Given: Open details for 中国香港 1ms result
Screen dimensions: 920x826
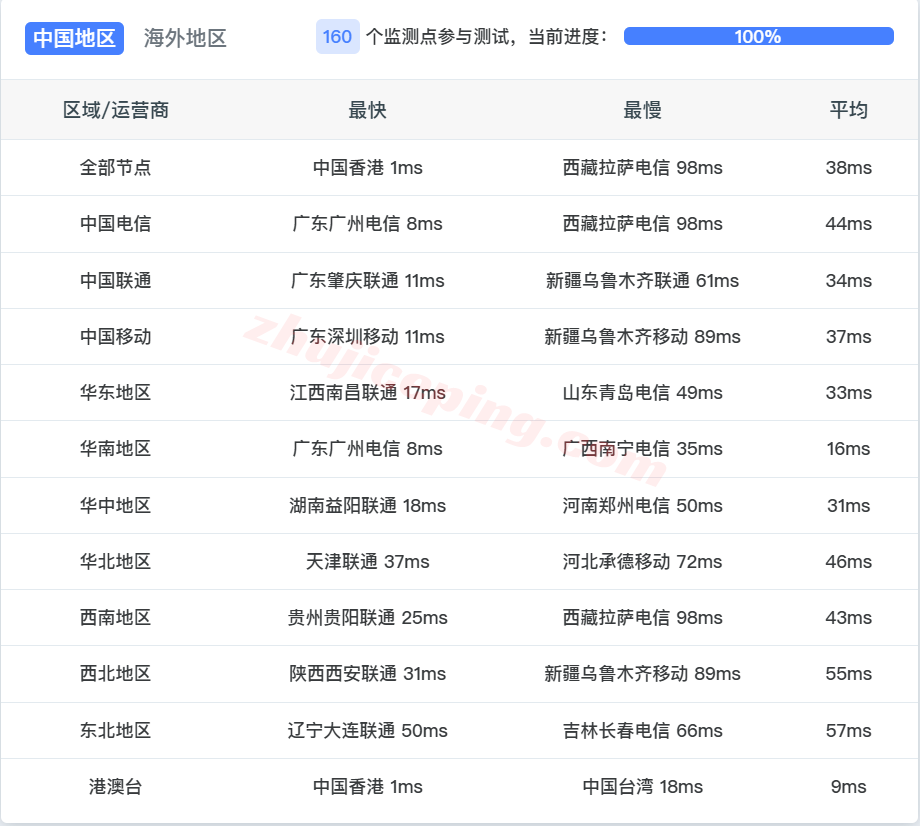Looking at the screenshot, I should [x=366, y=168].
